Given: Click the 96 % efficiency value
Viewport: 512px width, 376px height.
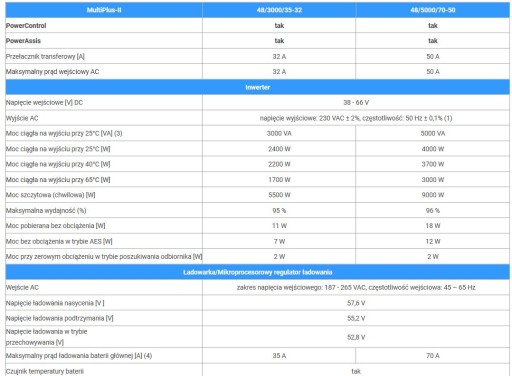Looking at the screenshot, I should pos(433,211).
